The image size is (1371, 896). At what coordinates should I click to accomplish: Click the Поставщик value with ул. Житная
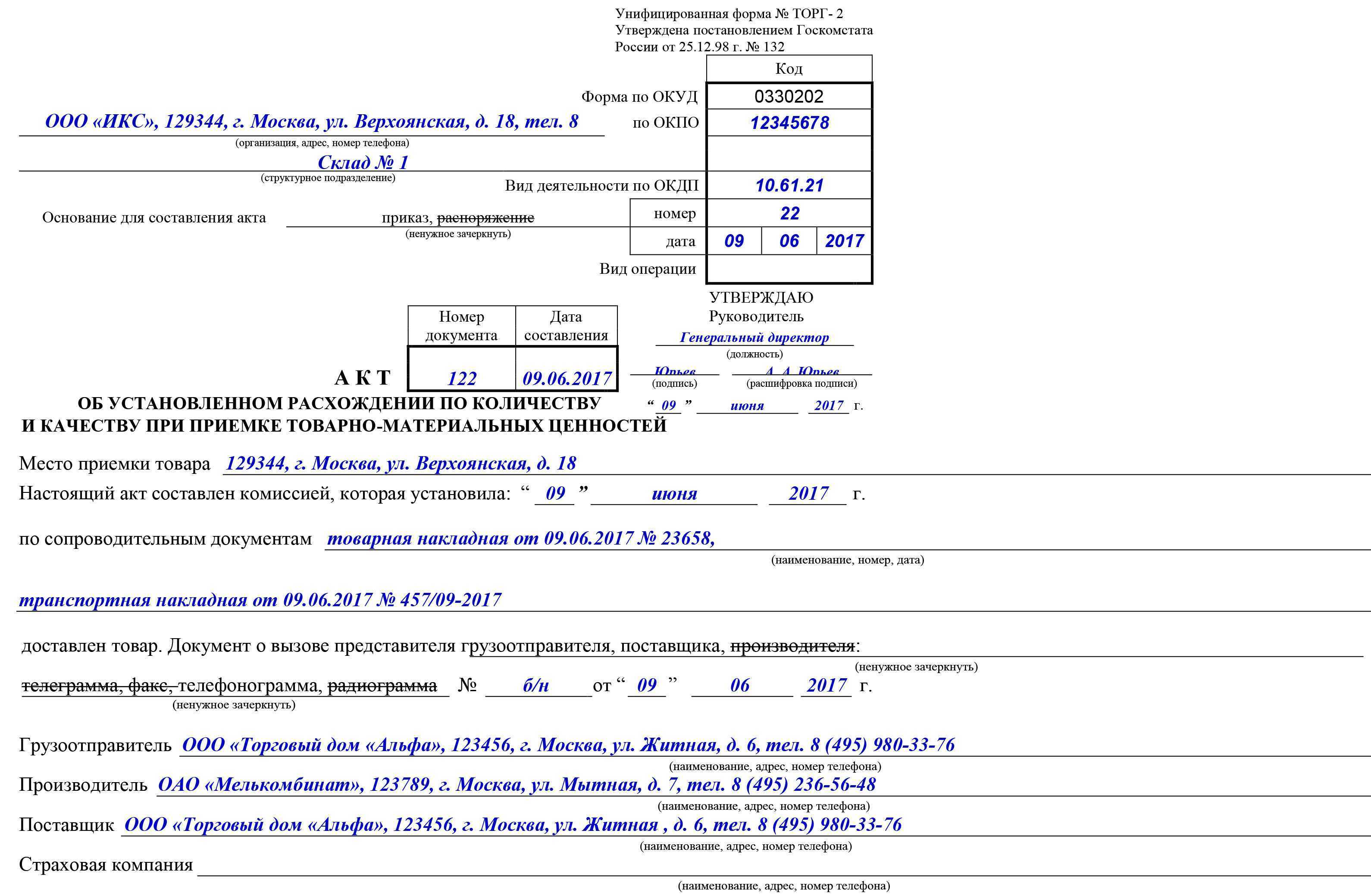(x=513, y=825)
